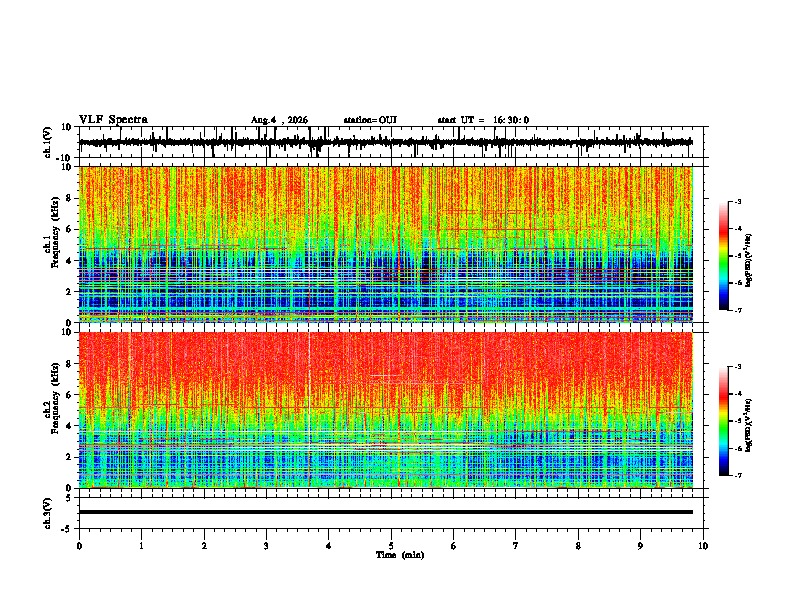The image size is (792, 612).
Task: Click the log(PSD) label beside ch.2 colorbar
Action: [x=749, y=426]
